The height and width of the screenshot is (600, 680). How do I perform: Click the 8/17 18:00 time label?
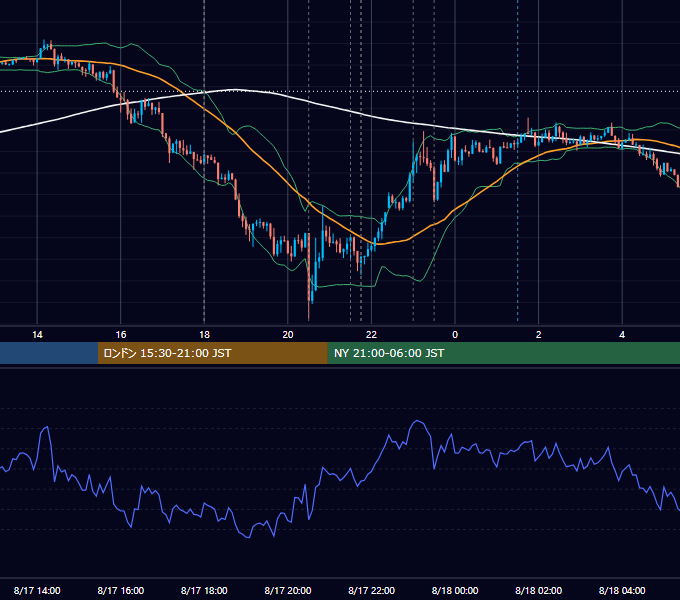coord(204,590)
